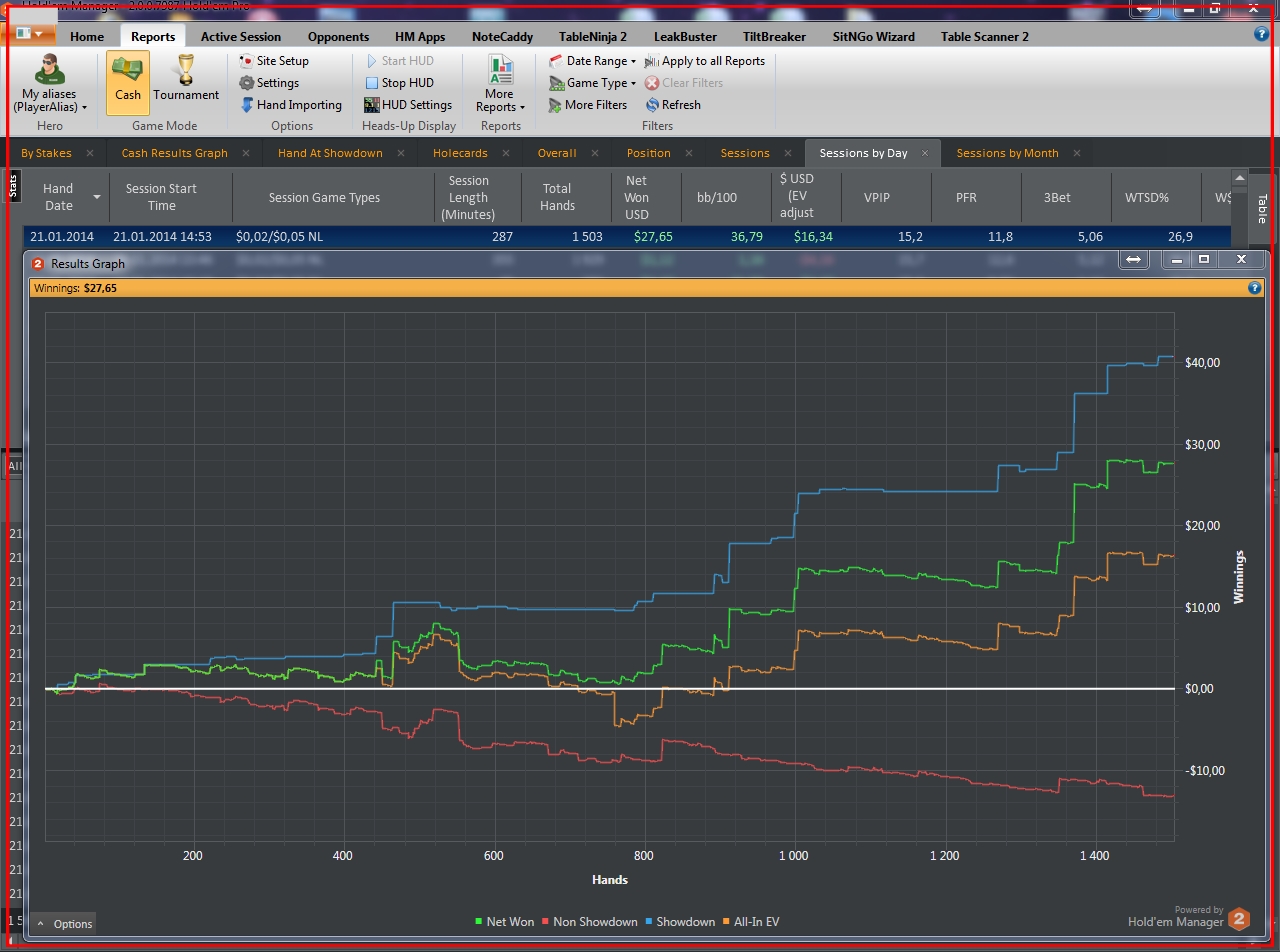Open the Stats side panel
This screenshot has height=952, width=1280.
(x=14, y=186)
